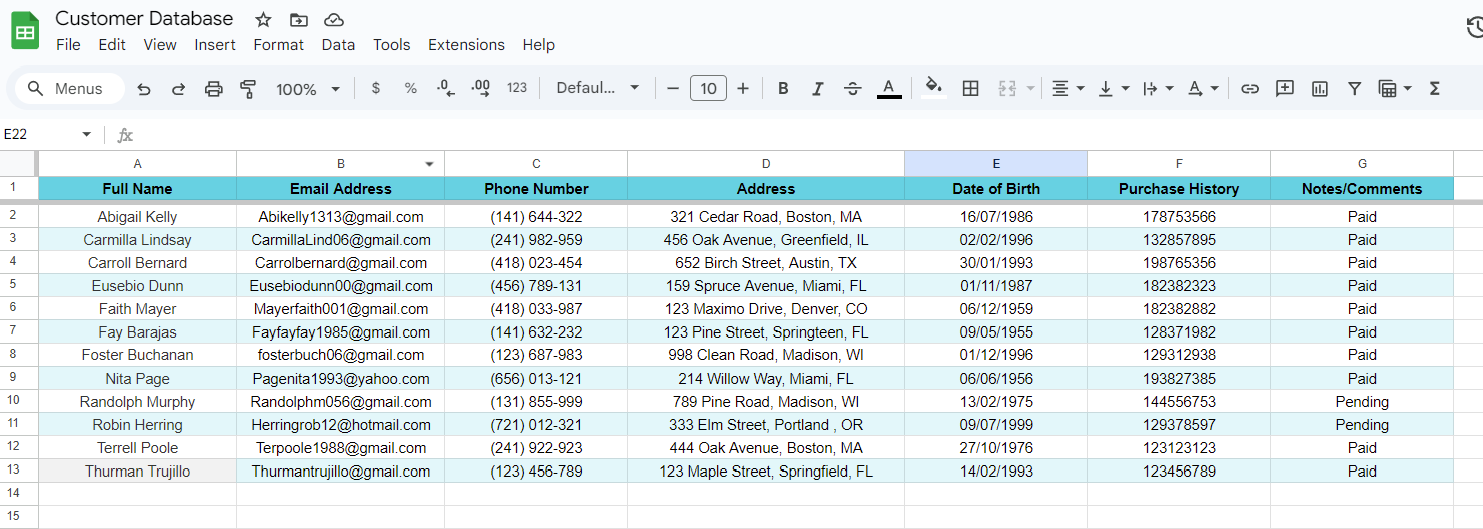The width and height of the screenshot is (1483, 529).
Task: Open the Default font dropdown
Action: coord(598,88)
